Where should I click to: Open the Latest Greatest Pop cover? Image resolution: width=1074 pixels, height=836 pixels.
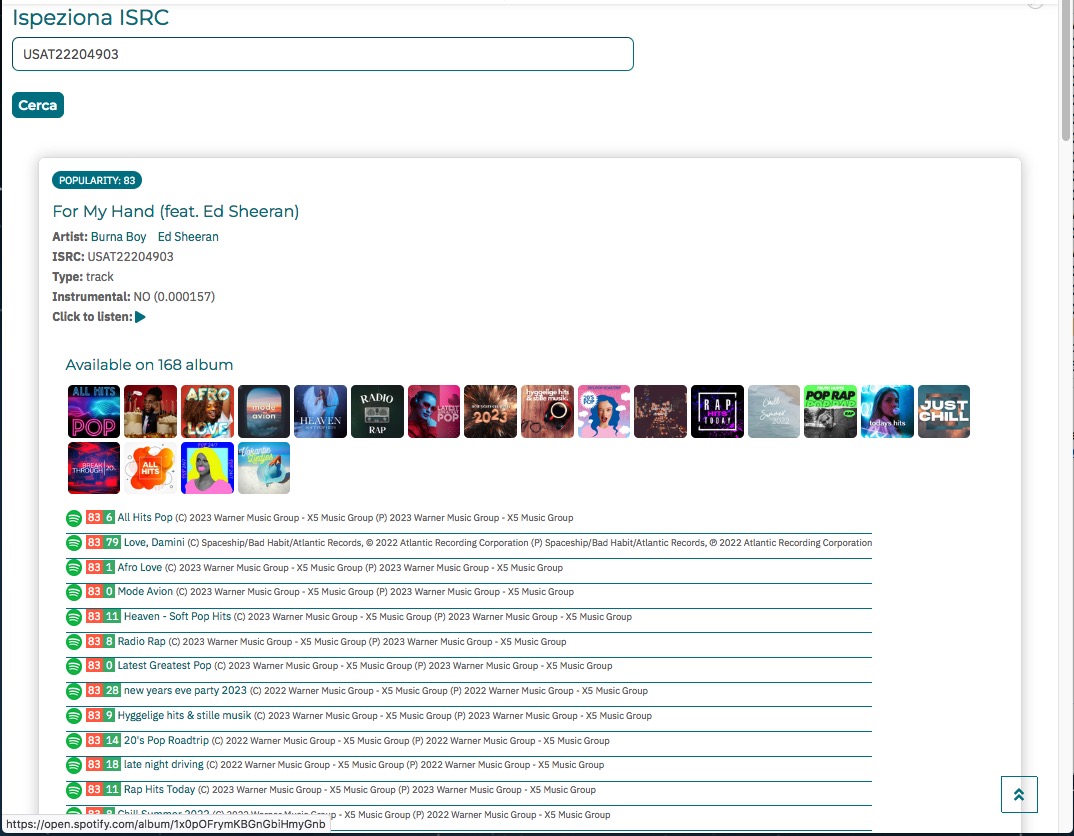click(x=434, y=411)
